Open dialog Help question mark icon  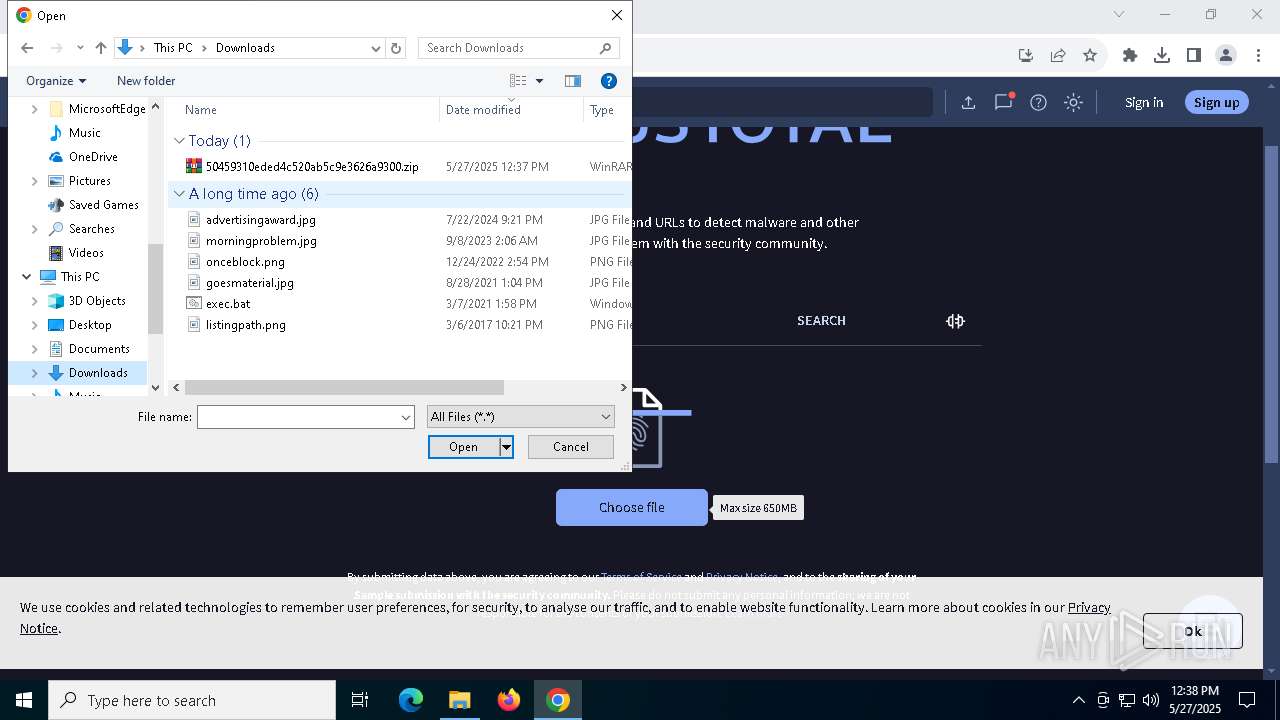point(608,81)
